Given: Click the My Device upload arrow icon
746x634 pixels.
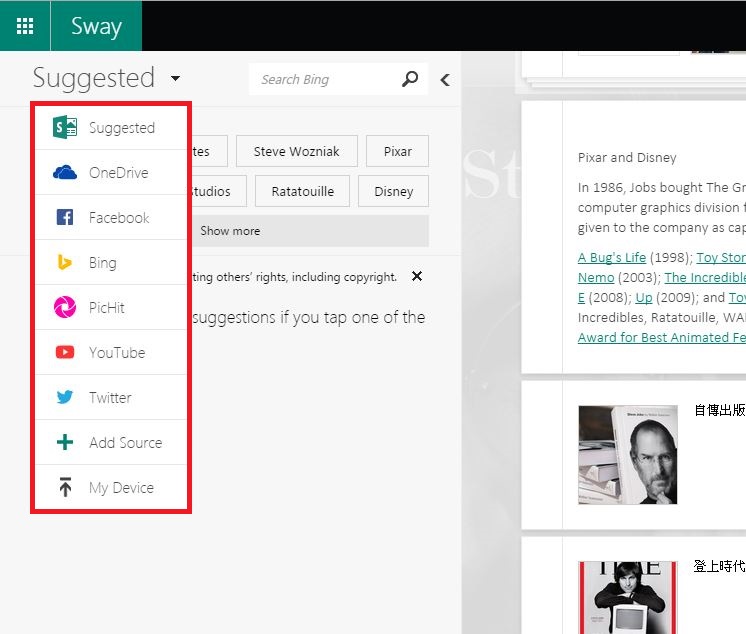Looking at the screenshot, I should [65, 487].
